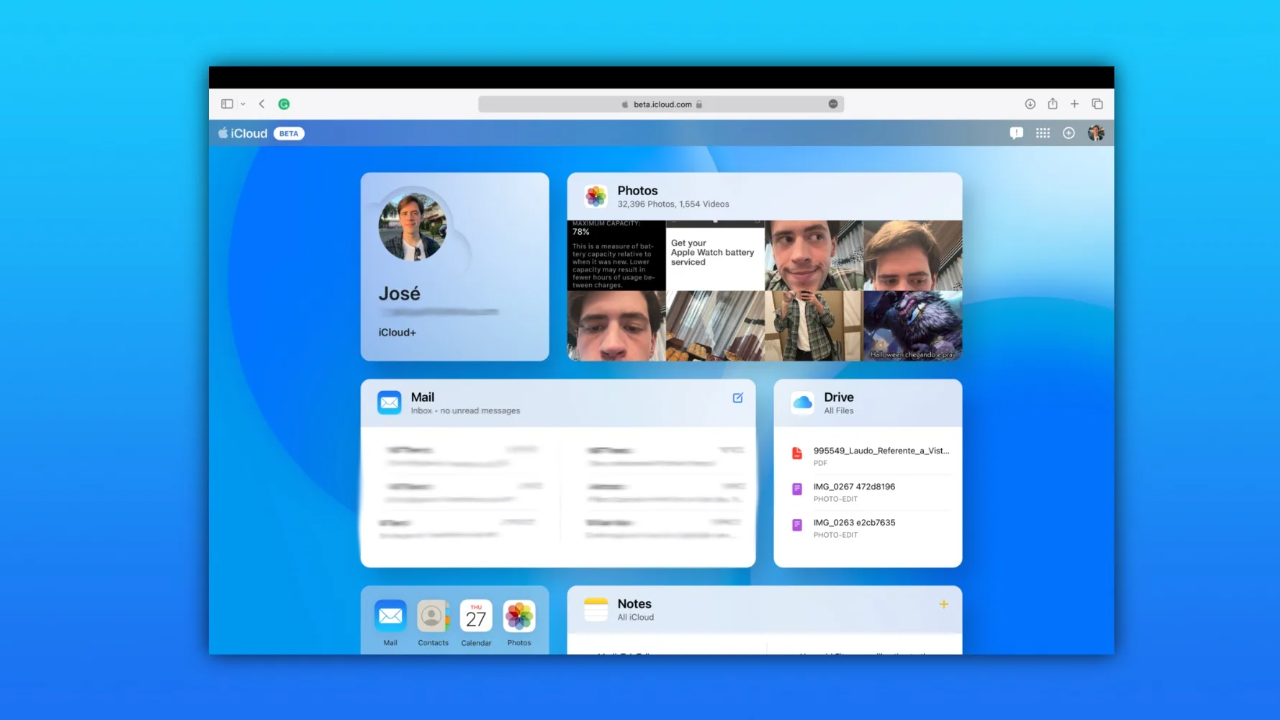This screenshot has height=720, width=1280.
Task: Click the Drive title
Action: click(x=839, y=397)
